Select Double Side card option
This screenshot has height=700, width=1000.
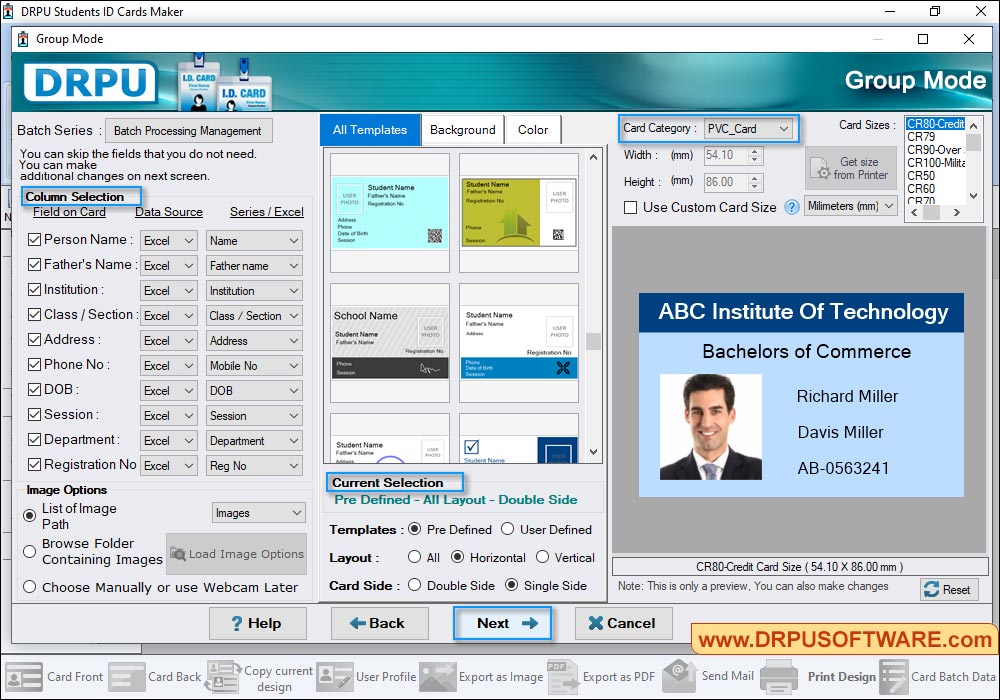click(x=417, y=585)
